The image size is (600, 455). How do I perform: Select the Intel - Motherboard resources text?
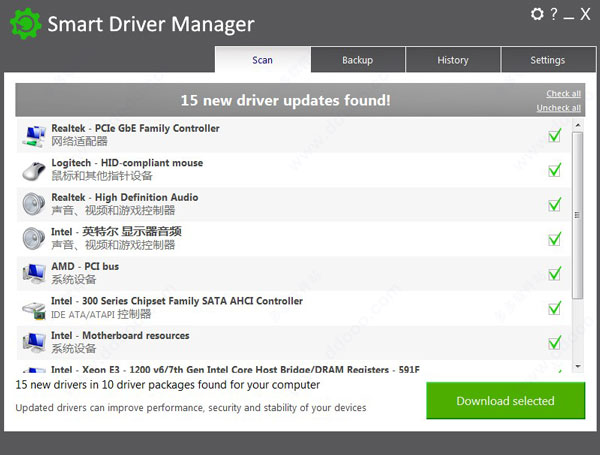[x=120, y=335]
